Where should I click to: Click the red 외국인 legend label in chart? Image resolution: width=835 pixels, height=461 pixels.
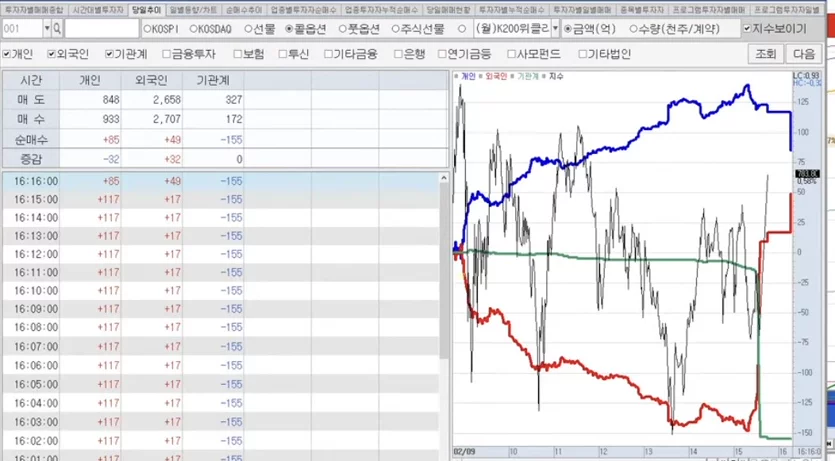[496, 77]
